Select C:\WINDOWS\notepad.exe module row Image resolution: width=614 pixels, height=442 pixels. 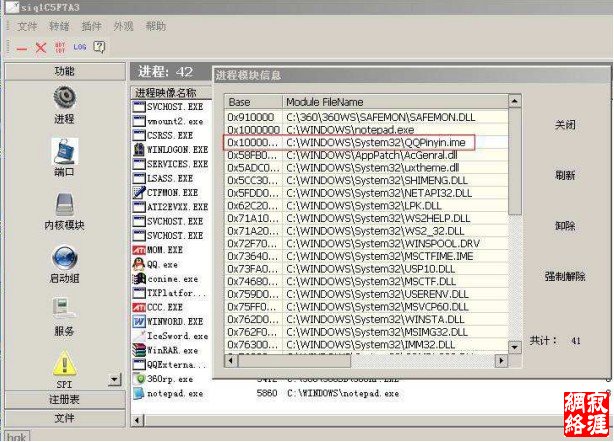point(366,130)
